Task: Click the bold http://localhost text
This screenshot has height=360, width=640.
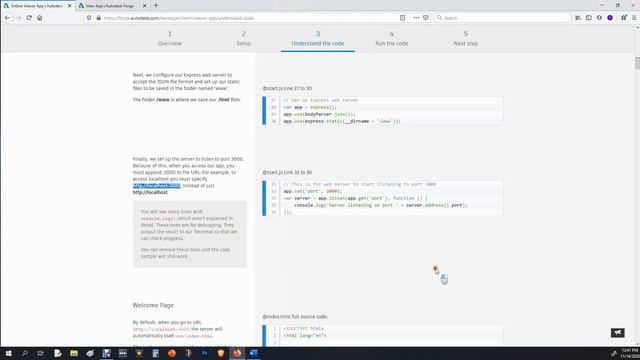Action: [x=150, y=192]
